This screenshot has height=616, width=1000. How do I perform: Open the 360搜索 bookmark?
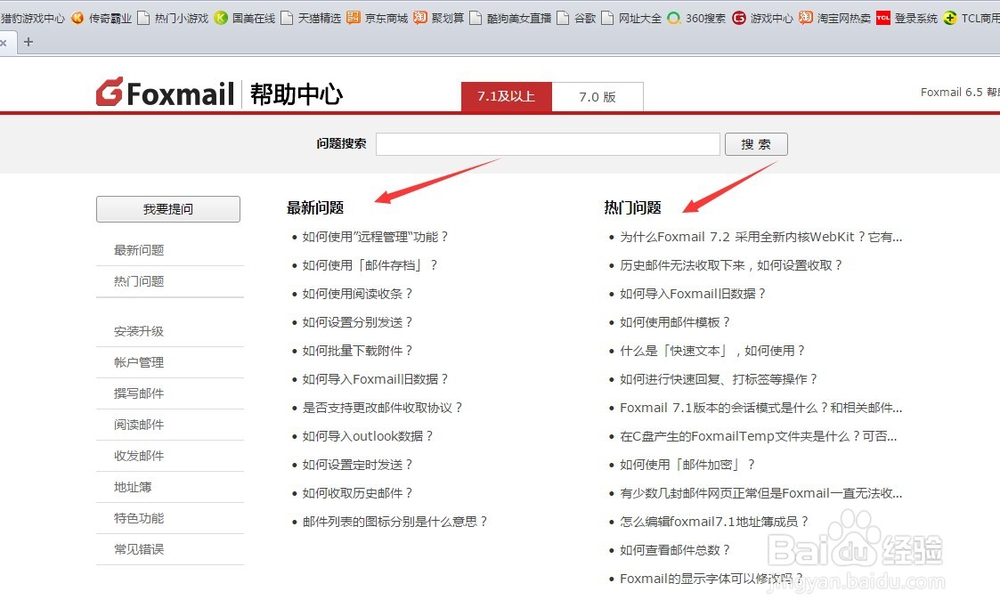tap(696, 18)
